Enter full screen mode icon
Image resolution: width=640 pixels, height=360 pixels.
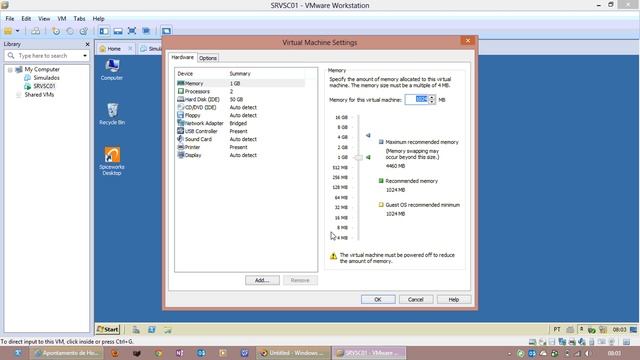click(132, 31)
